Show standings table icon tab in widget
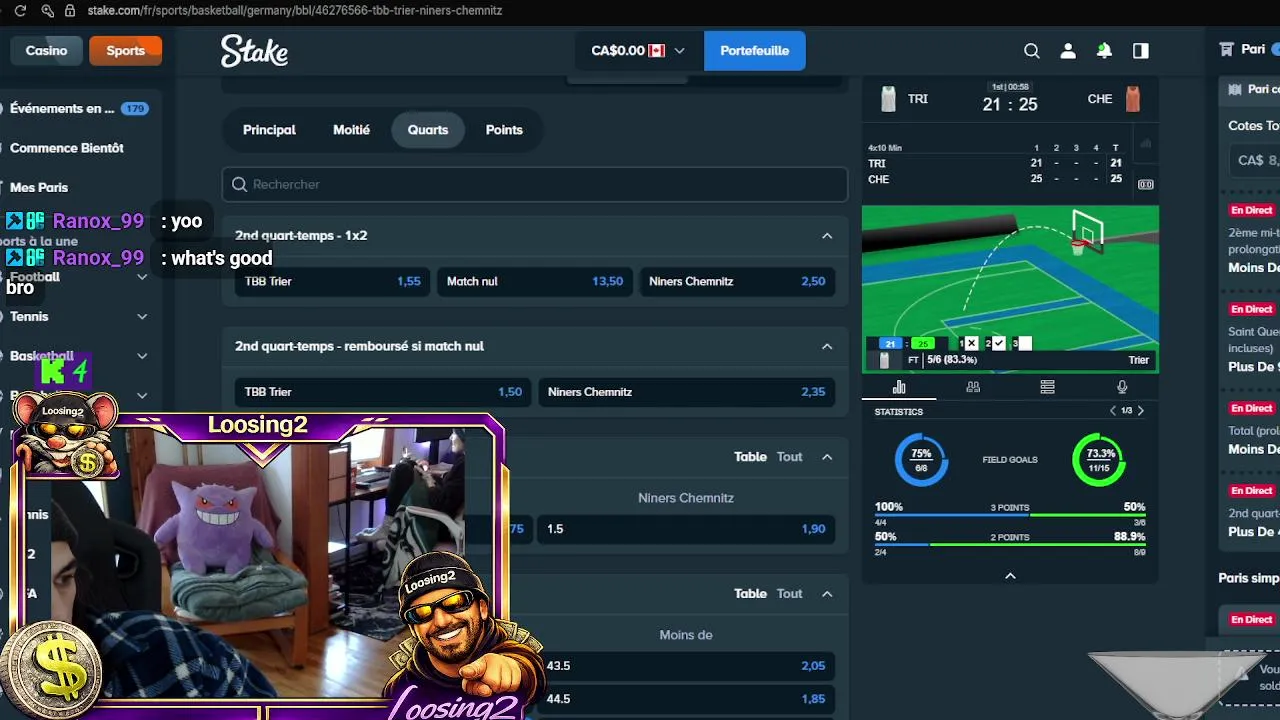Viewport: 1280px width, 720px height. pyautogui.click(x=1047, y=387)
